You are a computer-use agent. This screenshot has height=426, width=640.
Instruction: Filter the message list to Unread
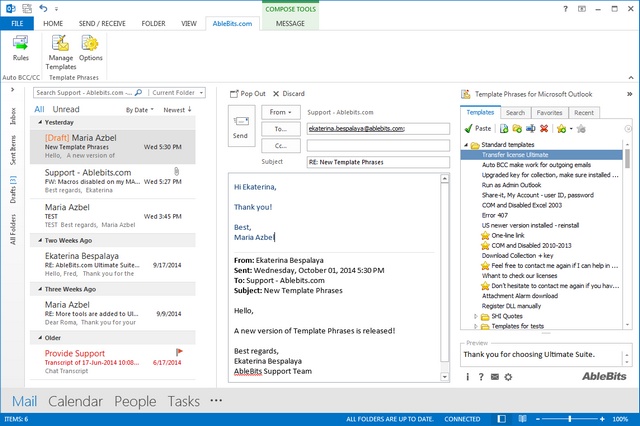pos(66,109)
